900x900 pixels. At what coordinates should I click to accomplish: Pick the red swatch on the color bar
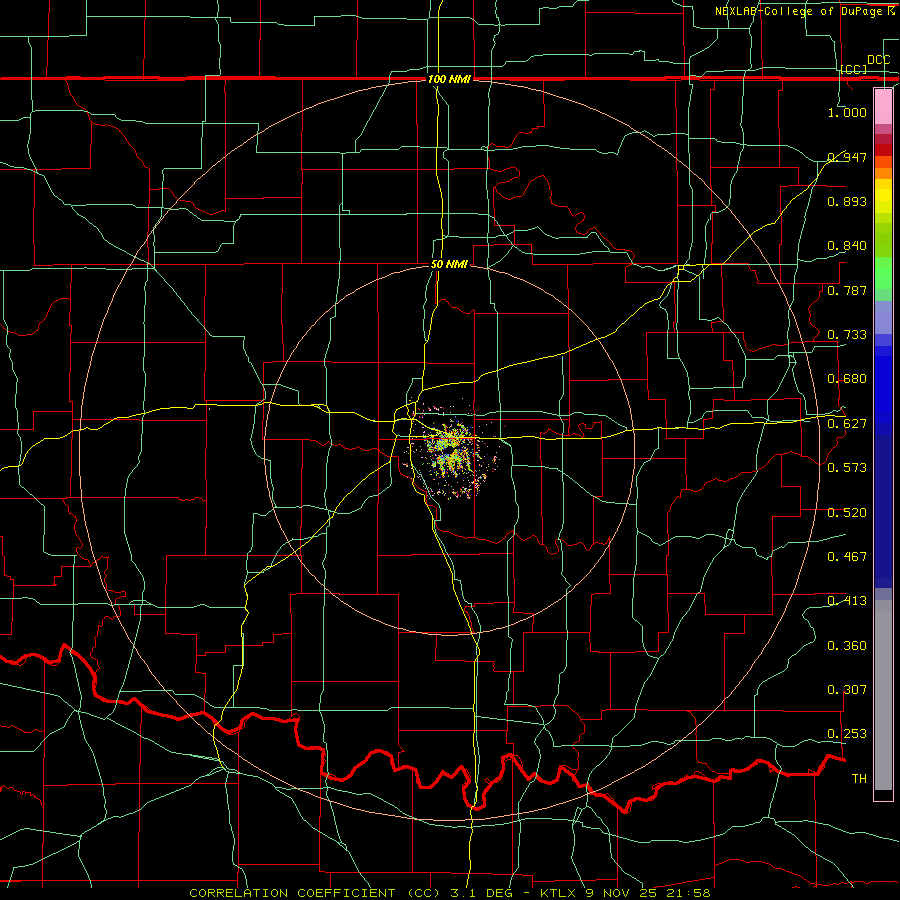pyautogui.click(x=883, y=150)
